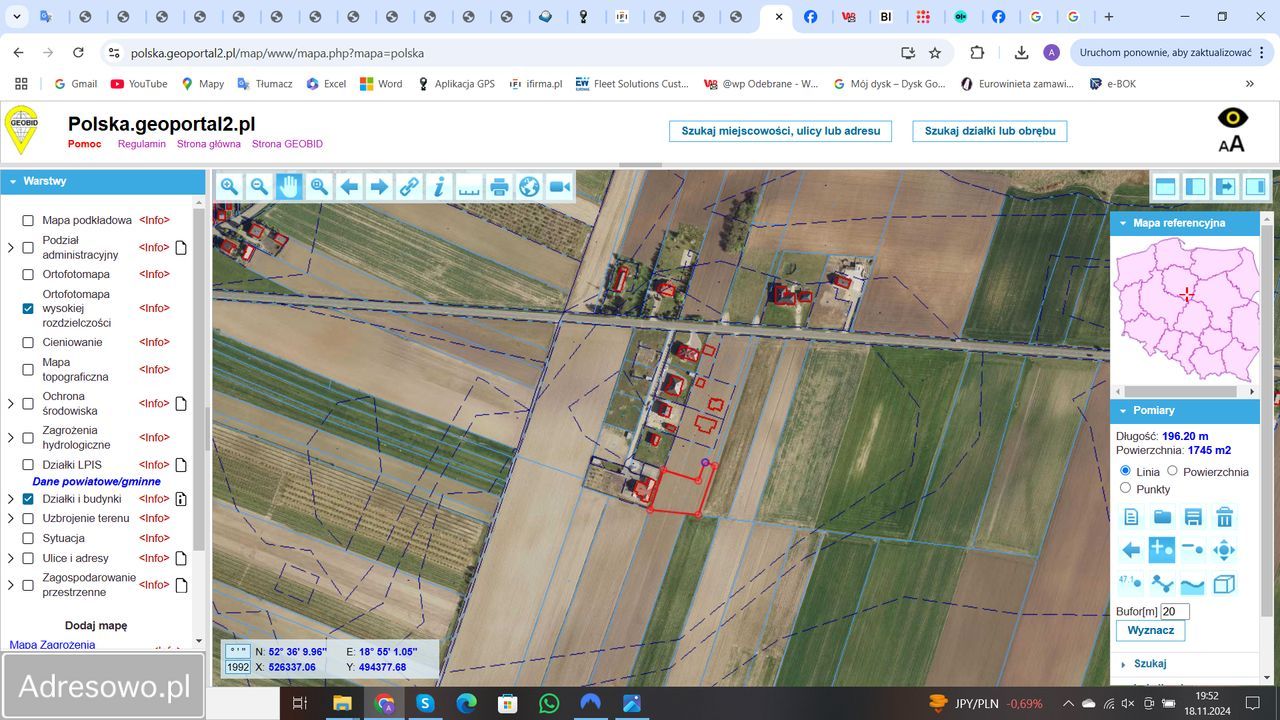Go to previous map view arrow
Viewport: 1280px width, 720px height.
point(349,186)
